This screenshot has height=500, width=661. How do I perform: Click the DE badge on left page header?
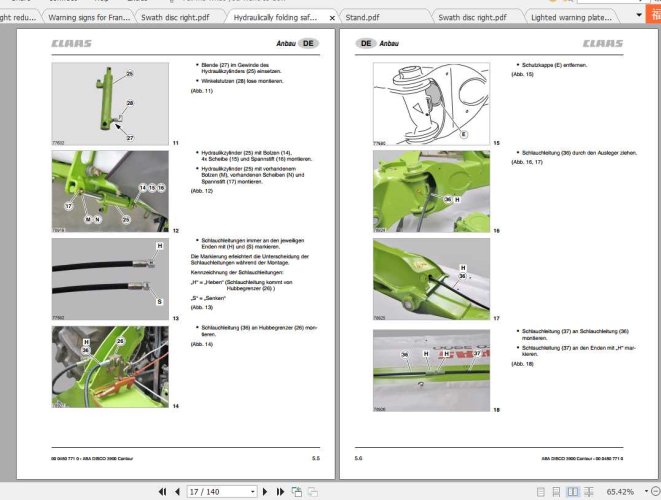point(308,43)
